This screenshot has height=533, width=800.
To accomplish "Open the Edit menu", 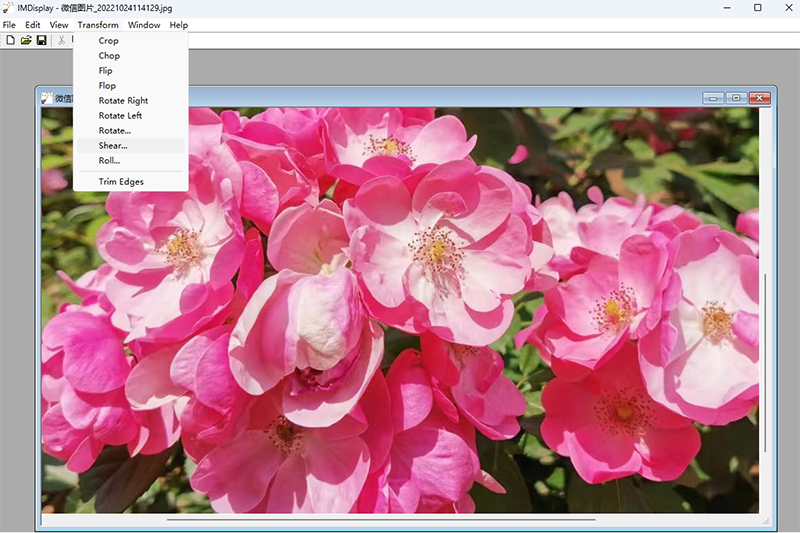I will click(33, 25).
